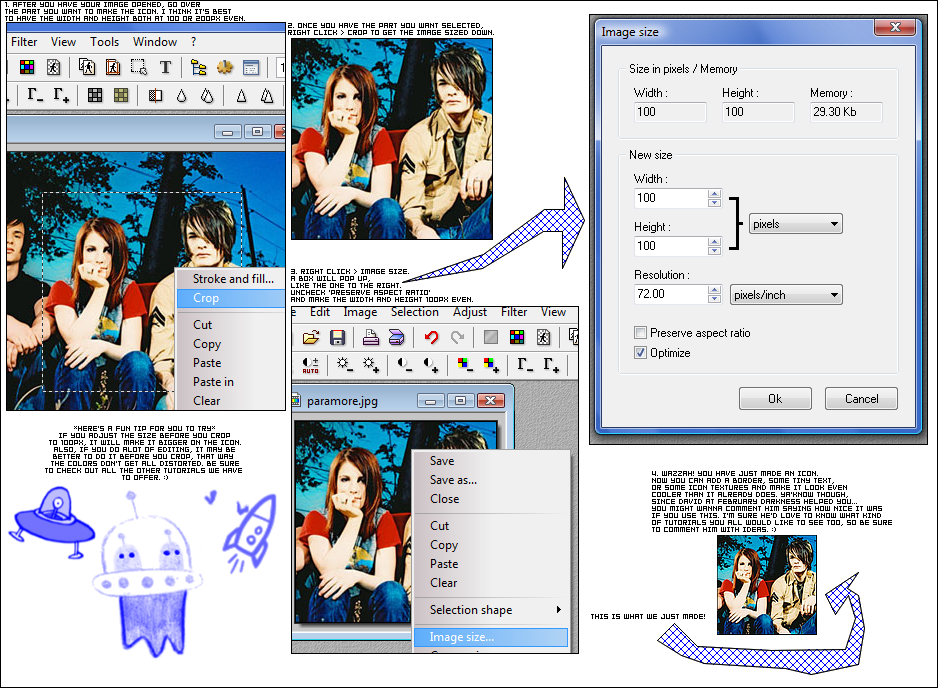Click the double water drop Blur icon
Image resolution: width=938 pixels, height=688 pixels.
click(x=208, y=96)
